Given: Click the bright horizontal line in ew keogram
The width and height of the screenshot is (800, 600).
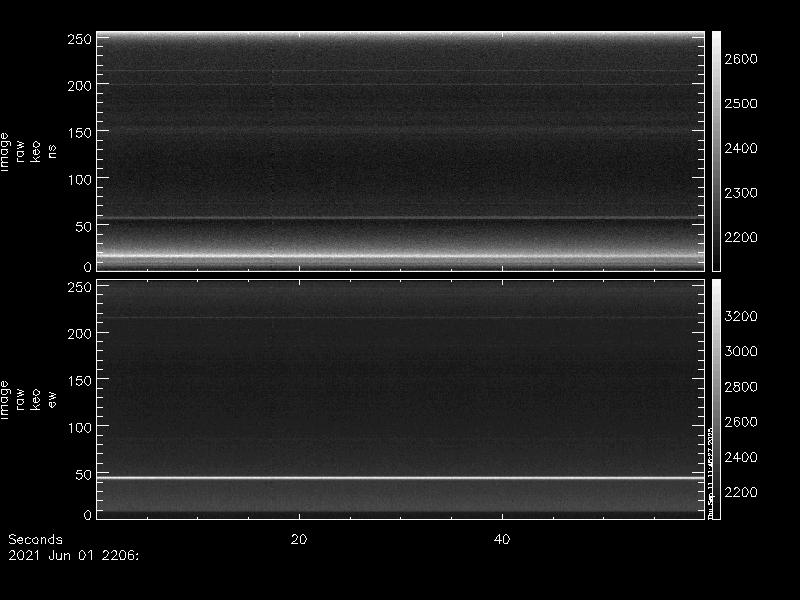Looking at the screenshot, I should [400, 478].
